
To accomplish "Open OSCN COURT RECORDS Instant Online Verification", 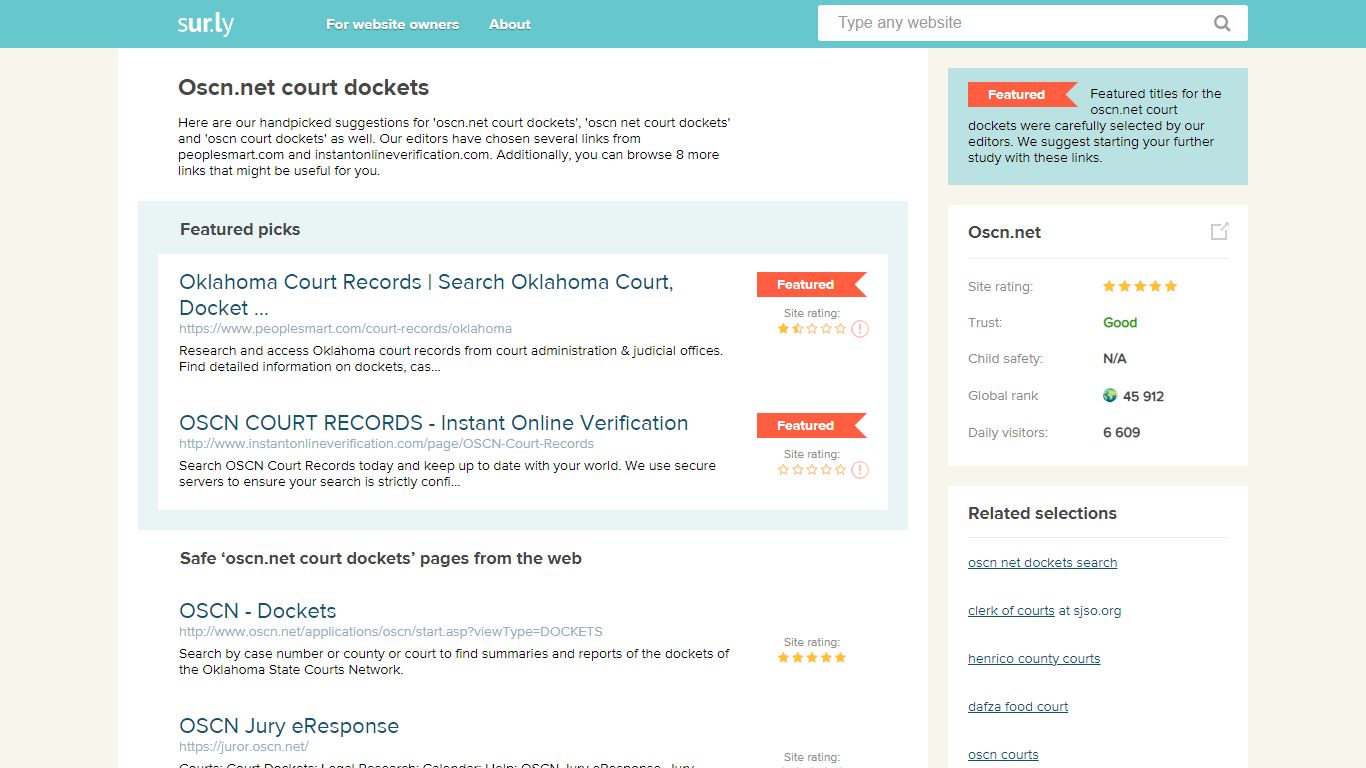I will (x=434, y=423).
